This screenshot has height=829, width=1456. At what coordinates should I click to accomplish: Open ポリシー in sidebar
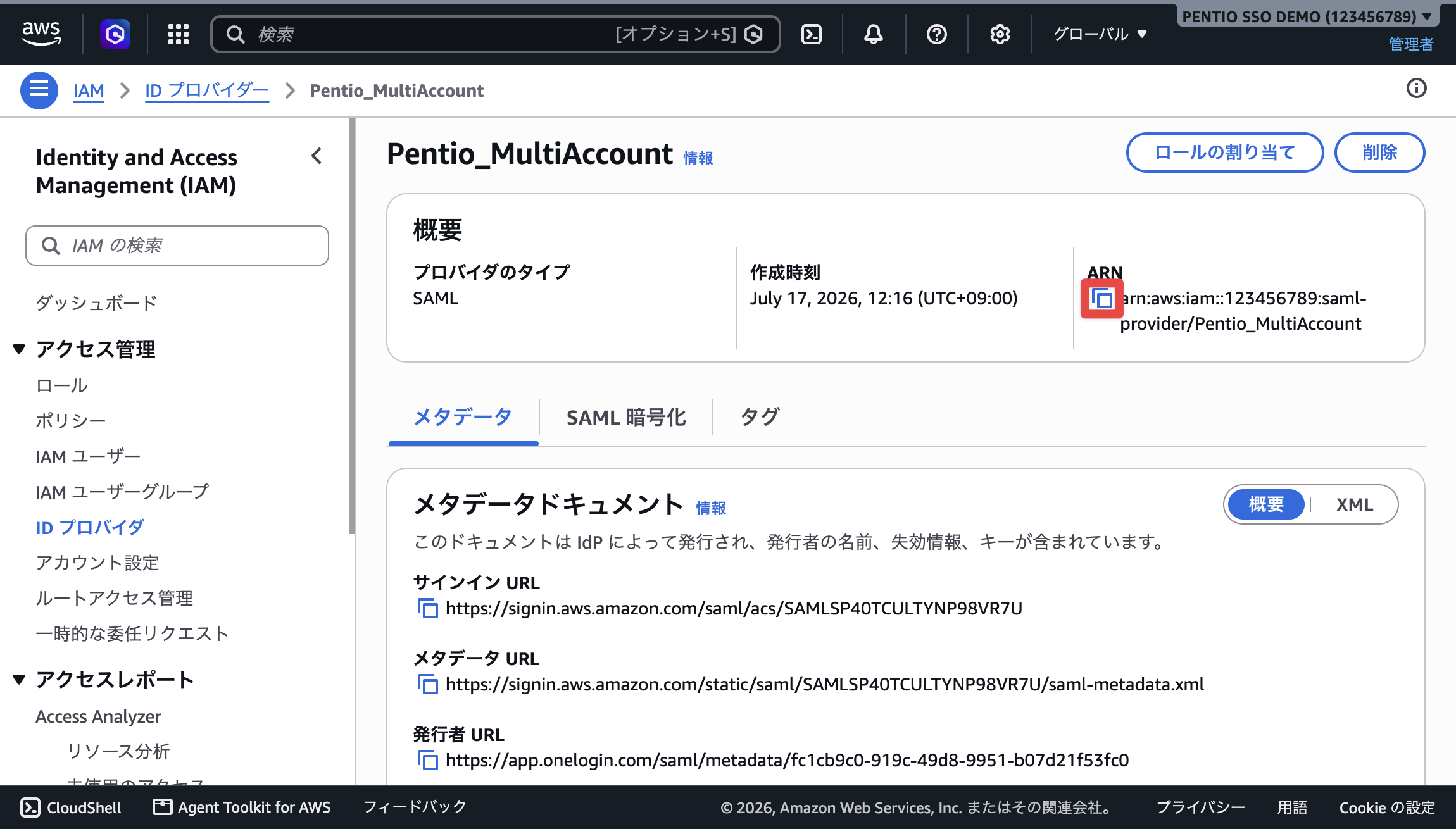click(x=70, y=421)
